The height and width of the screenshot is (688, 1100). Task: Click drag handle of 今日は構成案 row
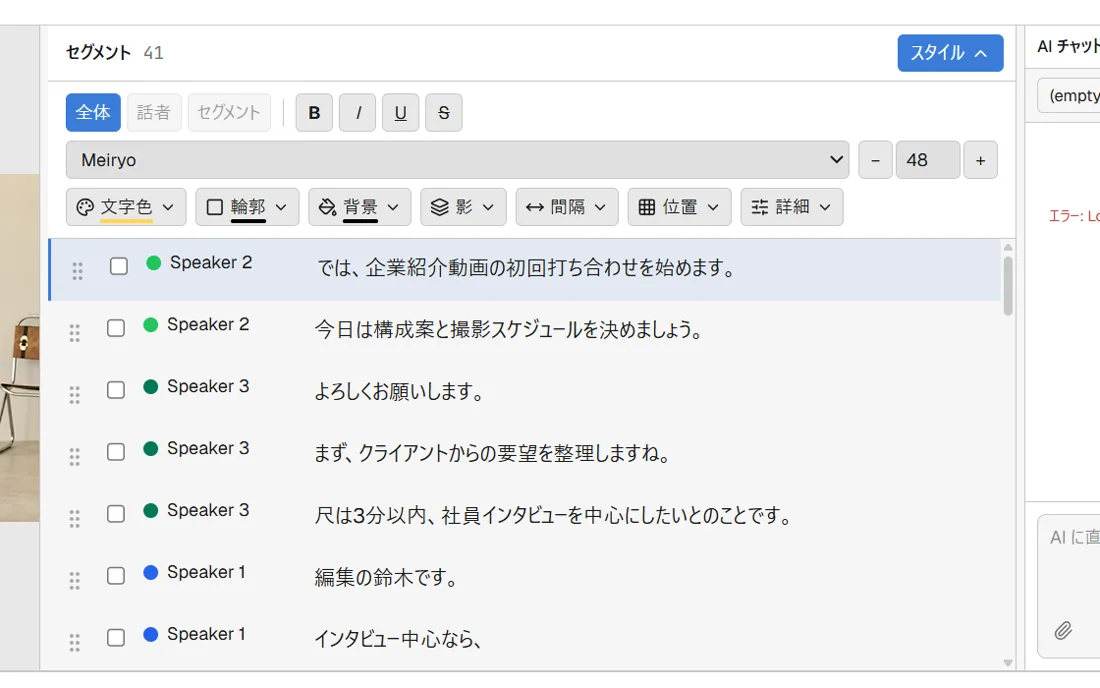(74, 333)
